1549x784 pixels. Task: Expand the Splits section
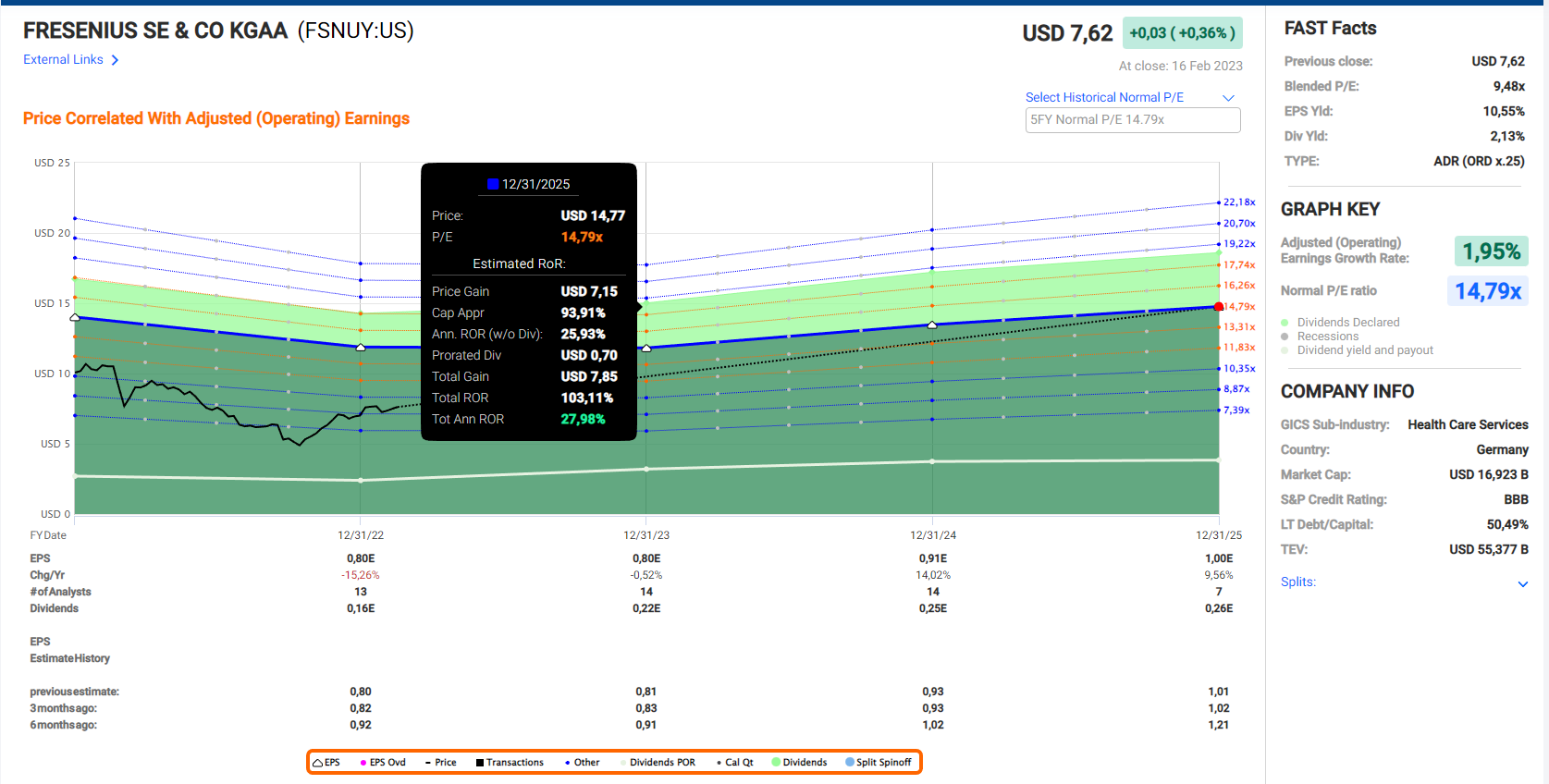click(1522, 583)
